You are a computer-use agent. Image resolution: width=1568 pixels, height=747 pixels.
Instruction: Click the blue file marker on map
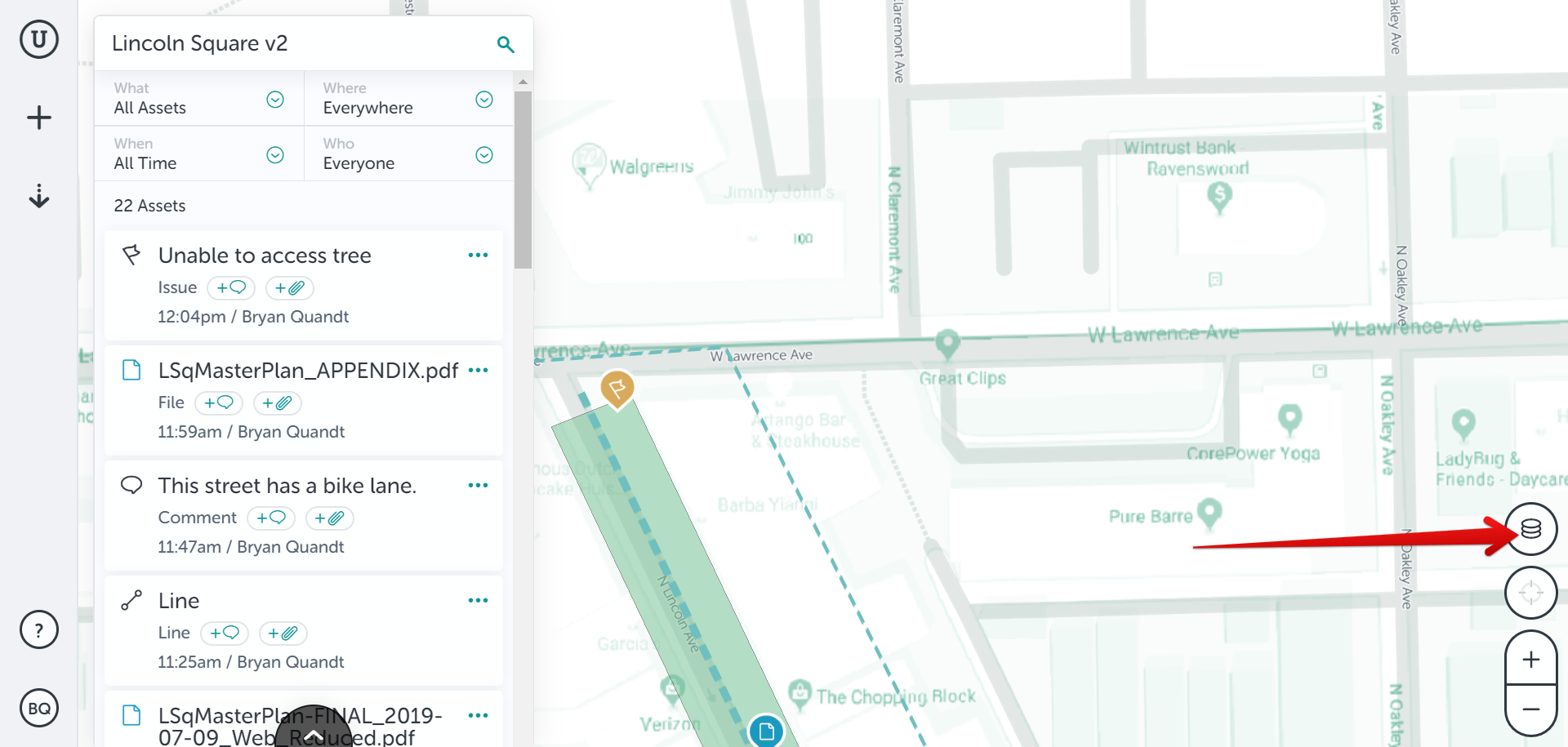(766, 731)
